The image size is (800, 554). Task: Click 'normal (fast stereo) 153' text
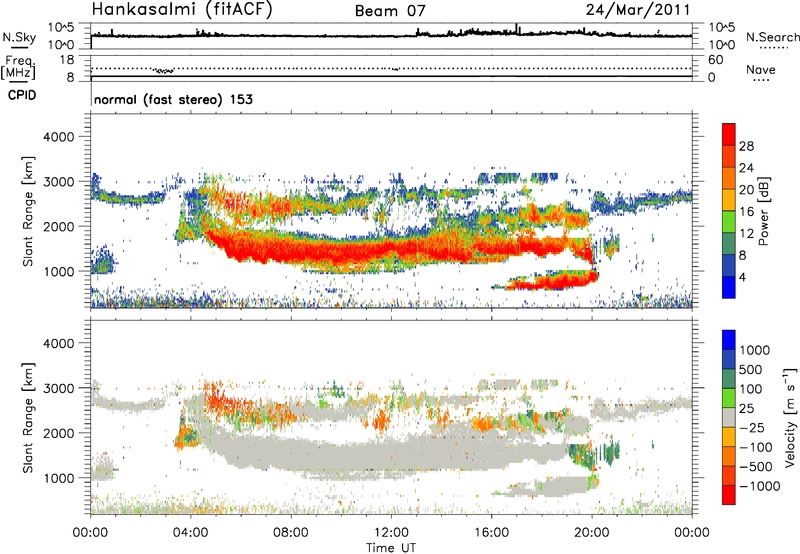(x=173, y=99)
